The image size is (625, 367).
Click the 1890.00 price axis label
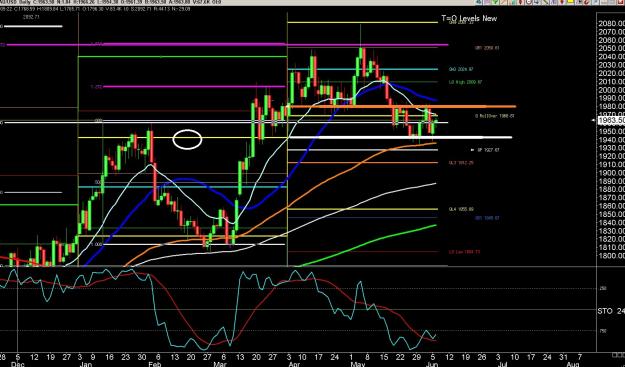click(611, 181)
